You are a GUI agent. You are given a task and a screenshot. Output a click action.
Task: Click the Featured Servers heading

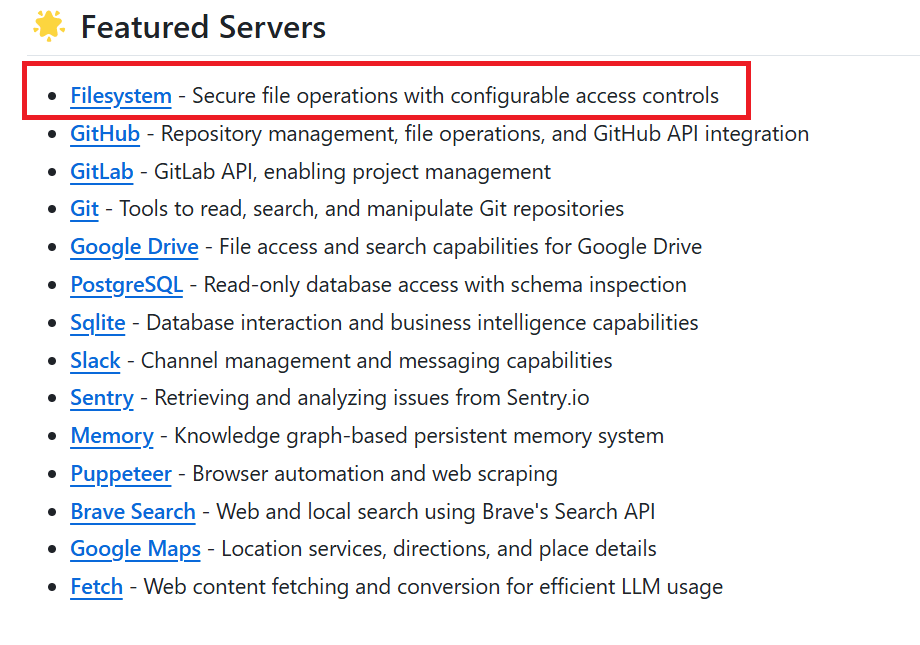click(x=203, y=27)
